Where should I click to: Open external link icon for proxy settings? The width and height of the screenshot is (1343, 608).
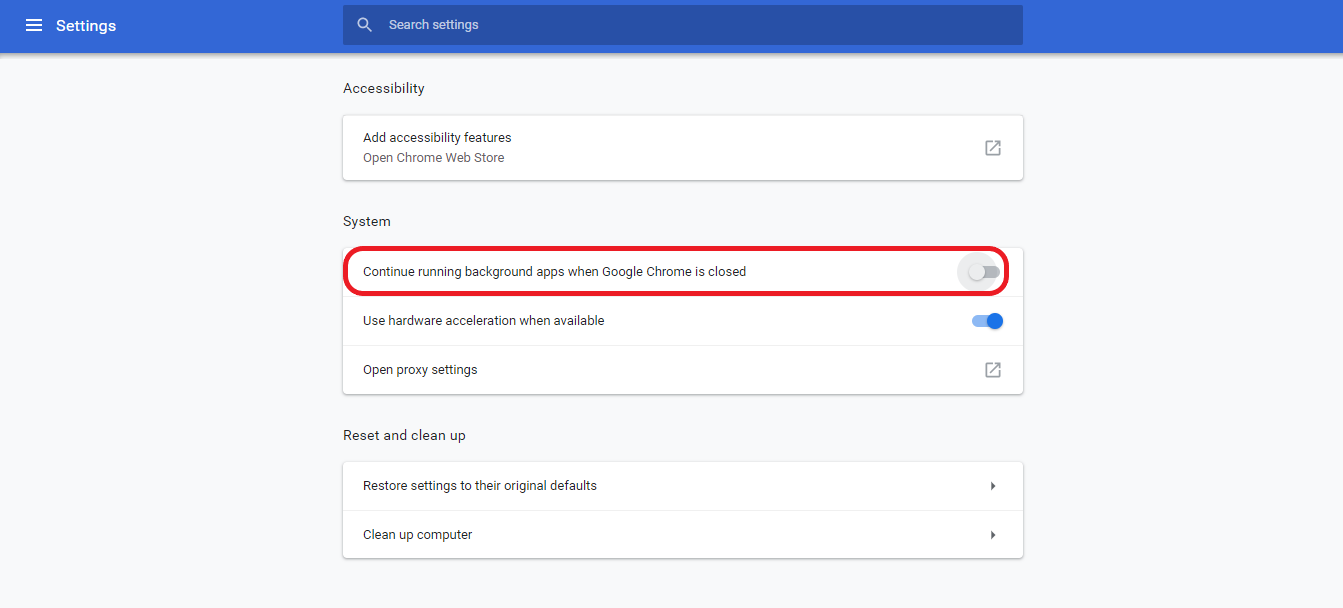[993, 370]
